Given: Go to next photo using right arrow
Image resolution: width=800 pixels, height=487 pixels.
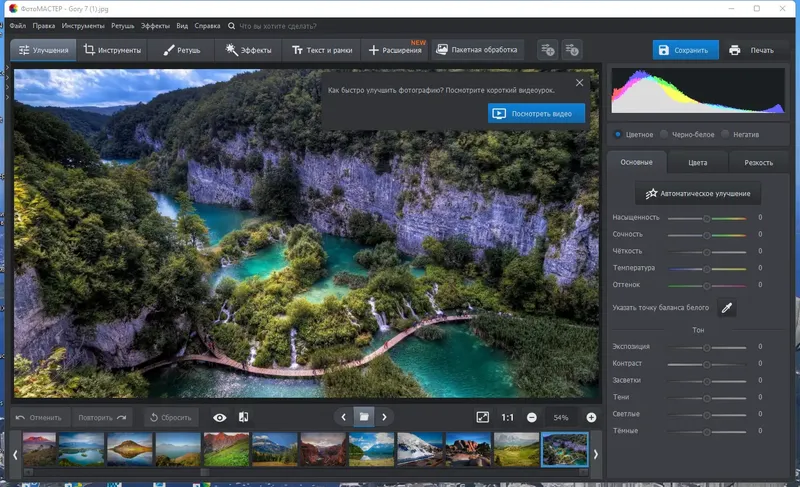Looking at the screenshot, I should [x=385, y=416].
